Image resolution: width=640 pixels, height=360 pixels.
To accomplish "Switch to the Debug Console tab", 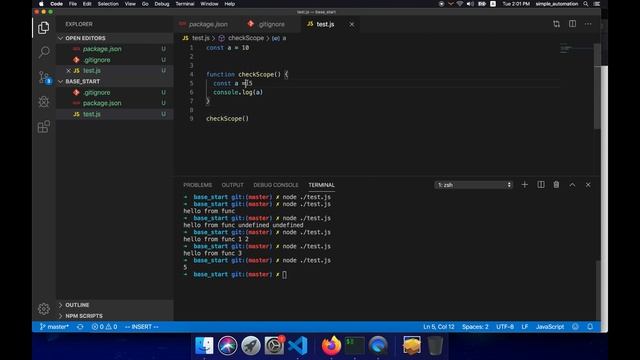I will (x=276, y=185).
